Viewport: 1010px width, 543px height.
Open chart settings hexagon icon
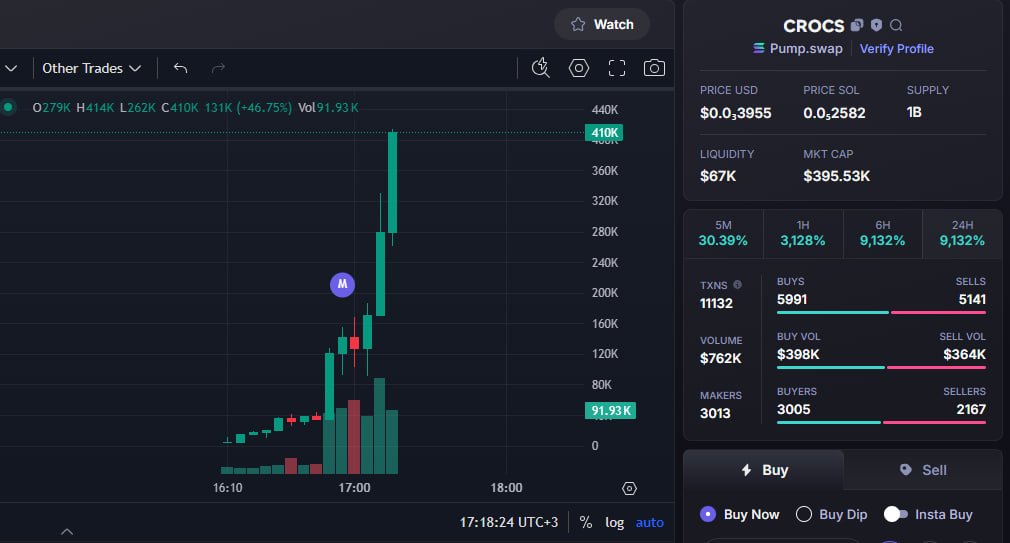coord(578,68)
